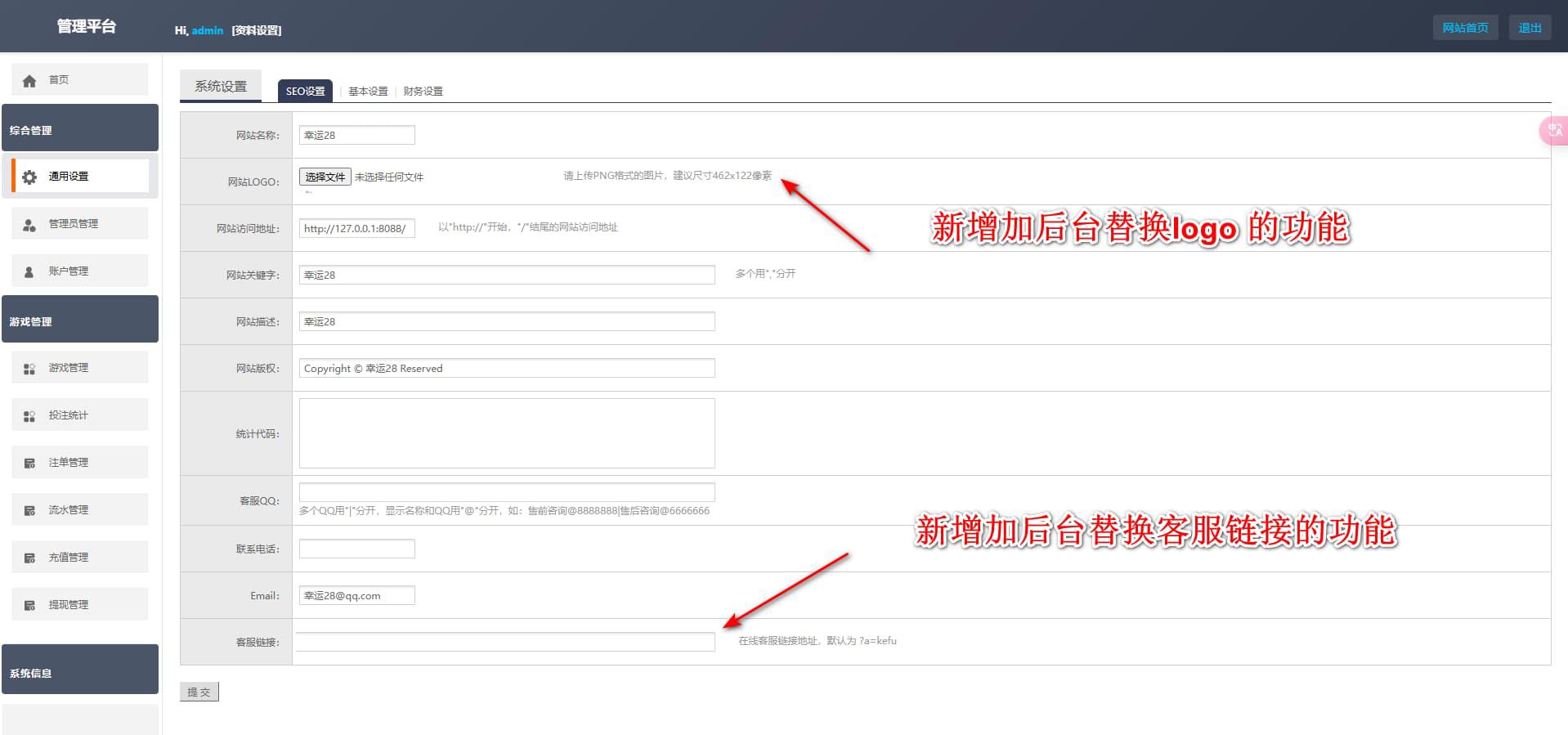Viewport: 1568px width, 735px height.
Task: Expand the 系统信息 sidebar section
Action: pyautogui.click(x=80, y=671)
